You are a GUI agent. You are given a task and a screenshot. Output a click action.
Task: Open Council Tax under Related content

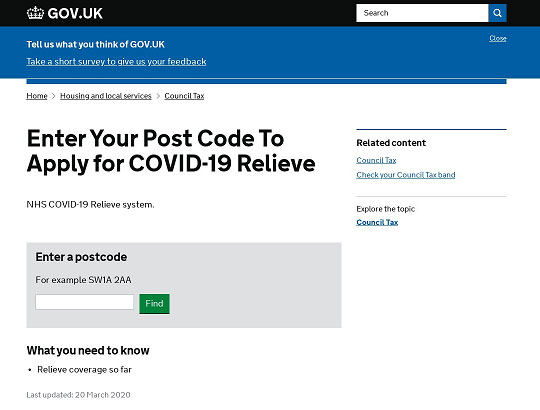coord(376,160)
